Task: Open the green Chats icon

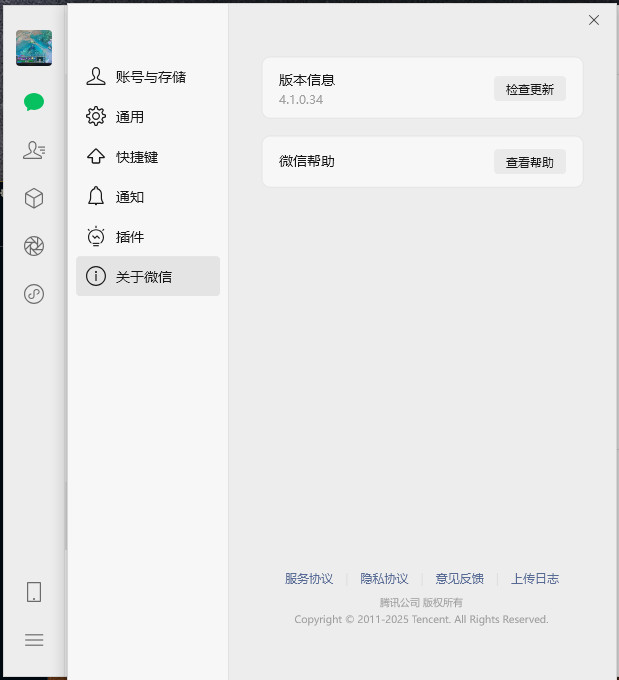Action: tap(34, 102)
